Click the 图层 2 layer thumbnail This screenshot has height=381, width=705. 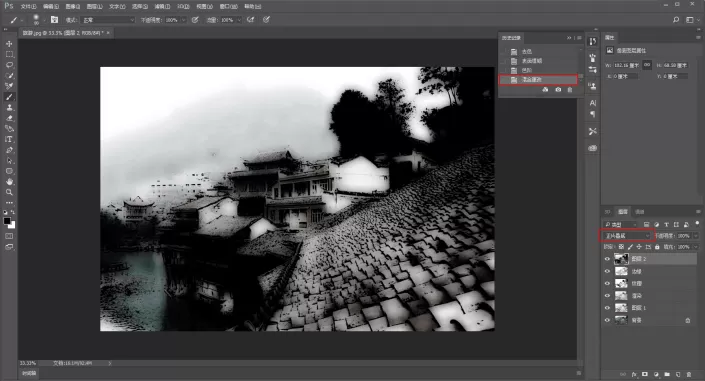[621, 259]
